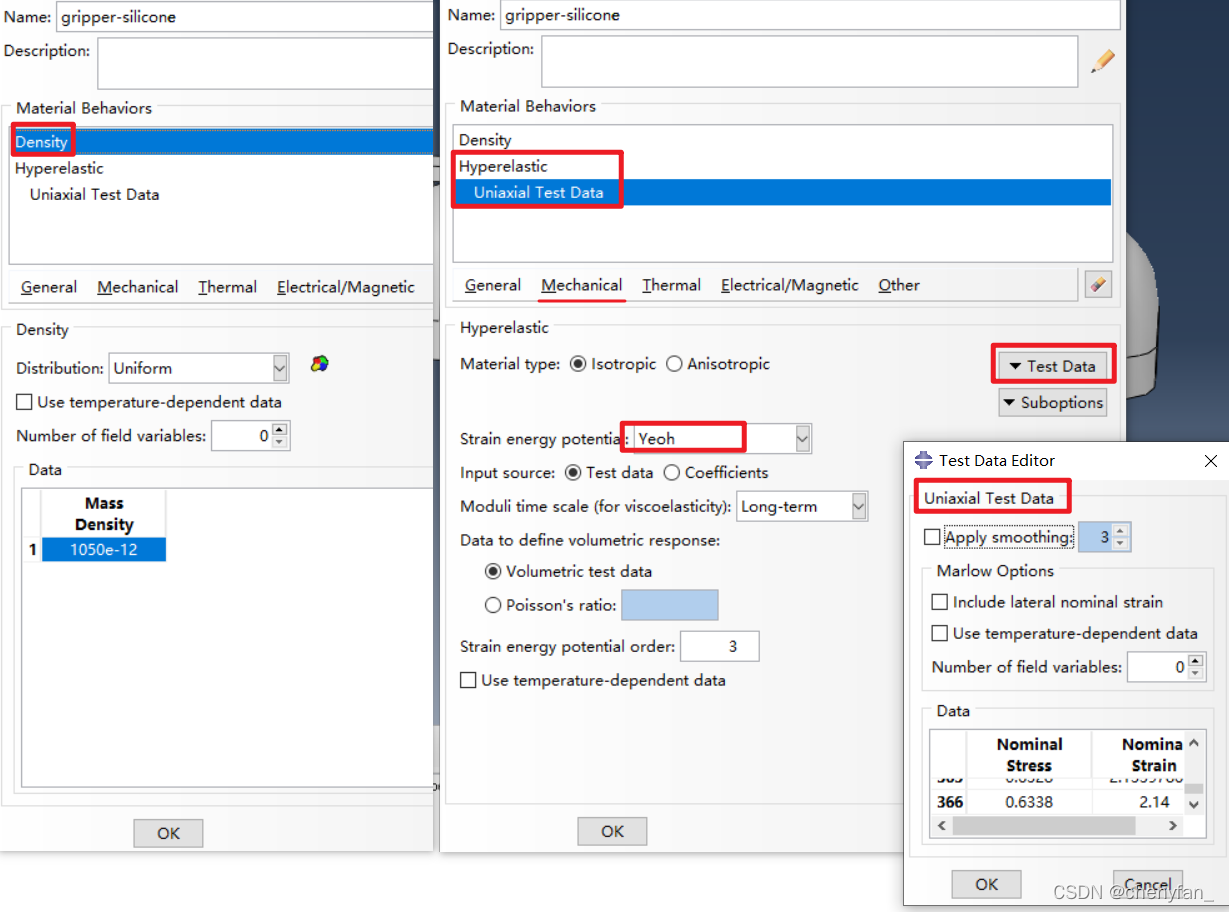Select the Anisotropic material type
This screenshot has width=1229, height=912.
point(675,364)
